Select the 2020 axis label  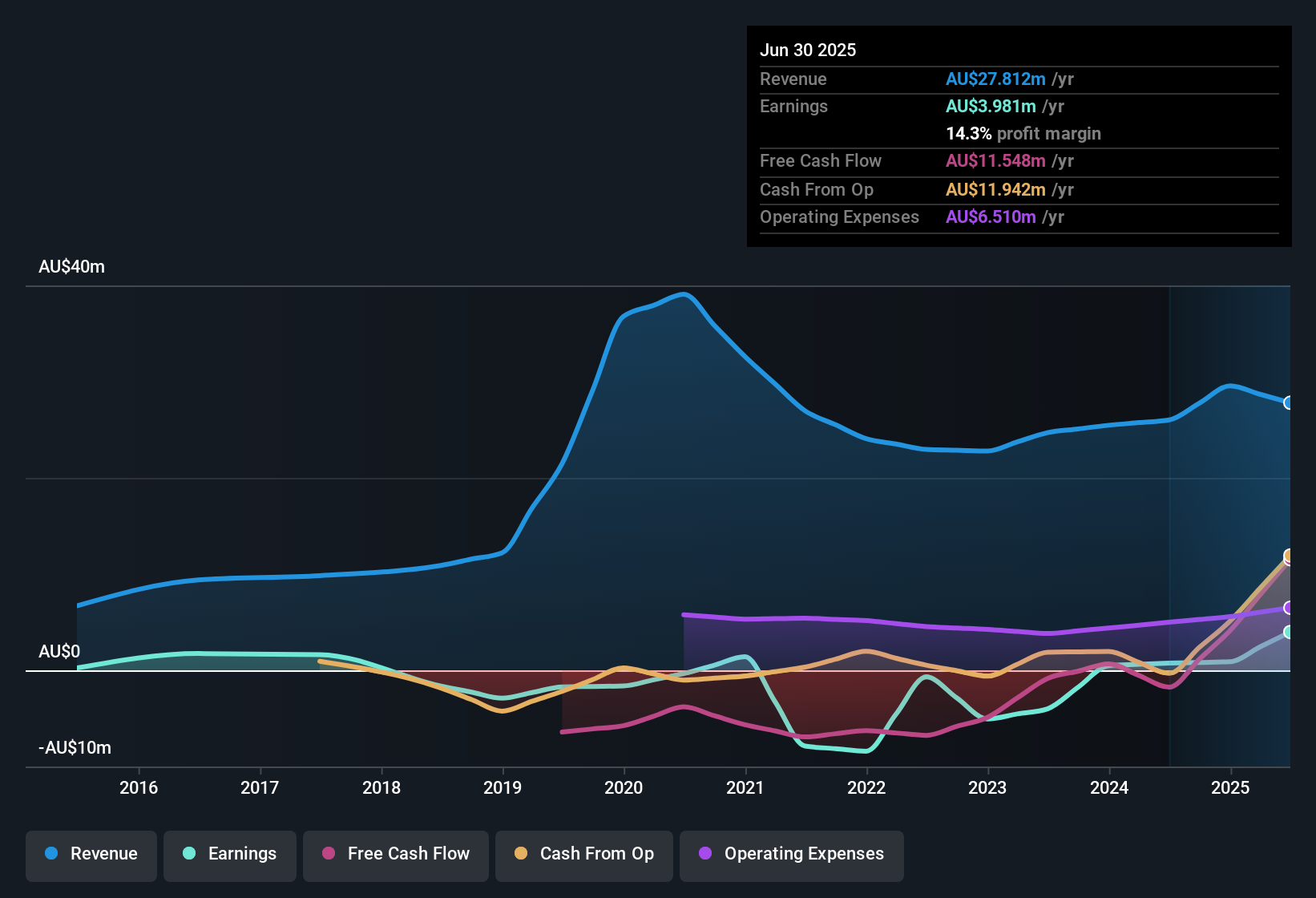click(624, 788)
